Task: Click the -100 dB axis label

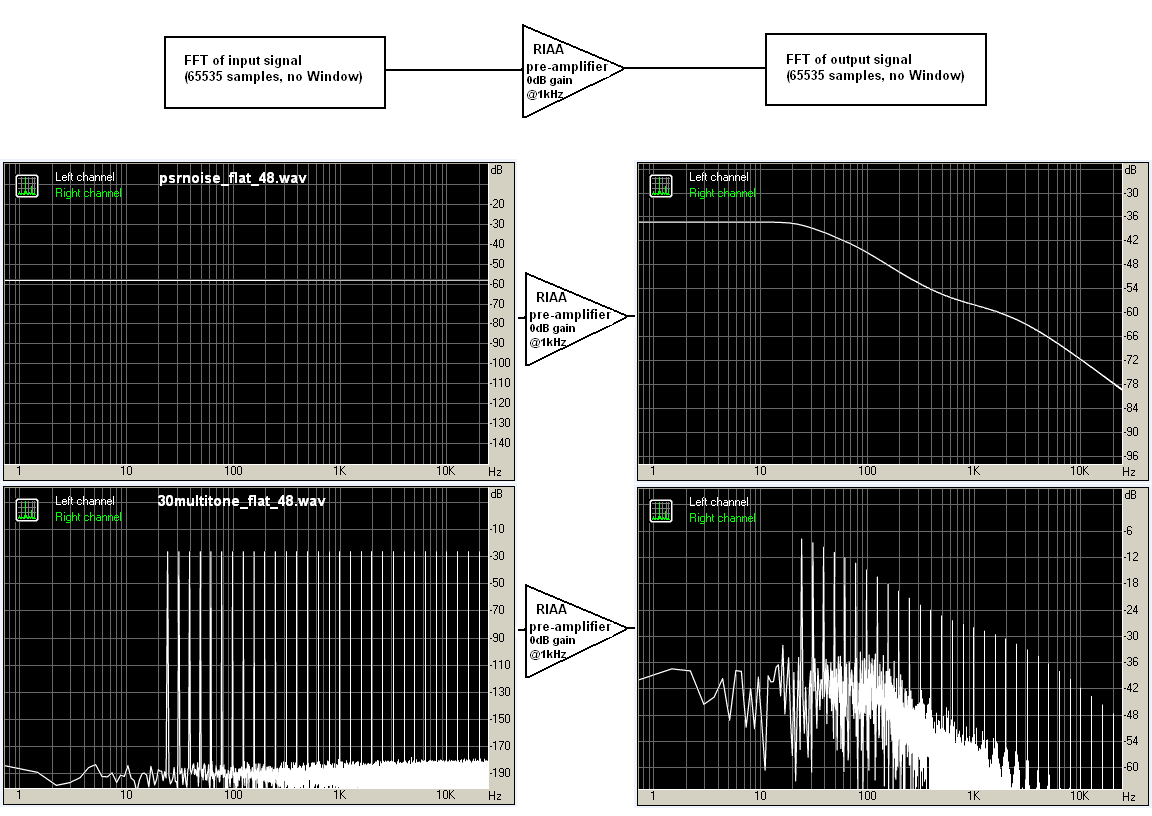Action: [x=500, y=363]
